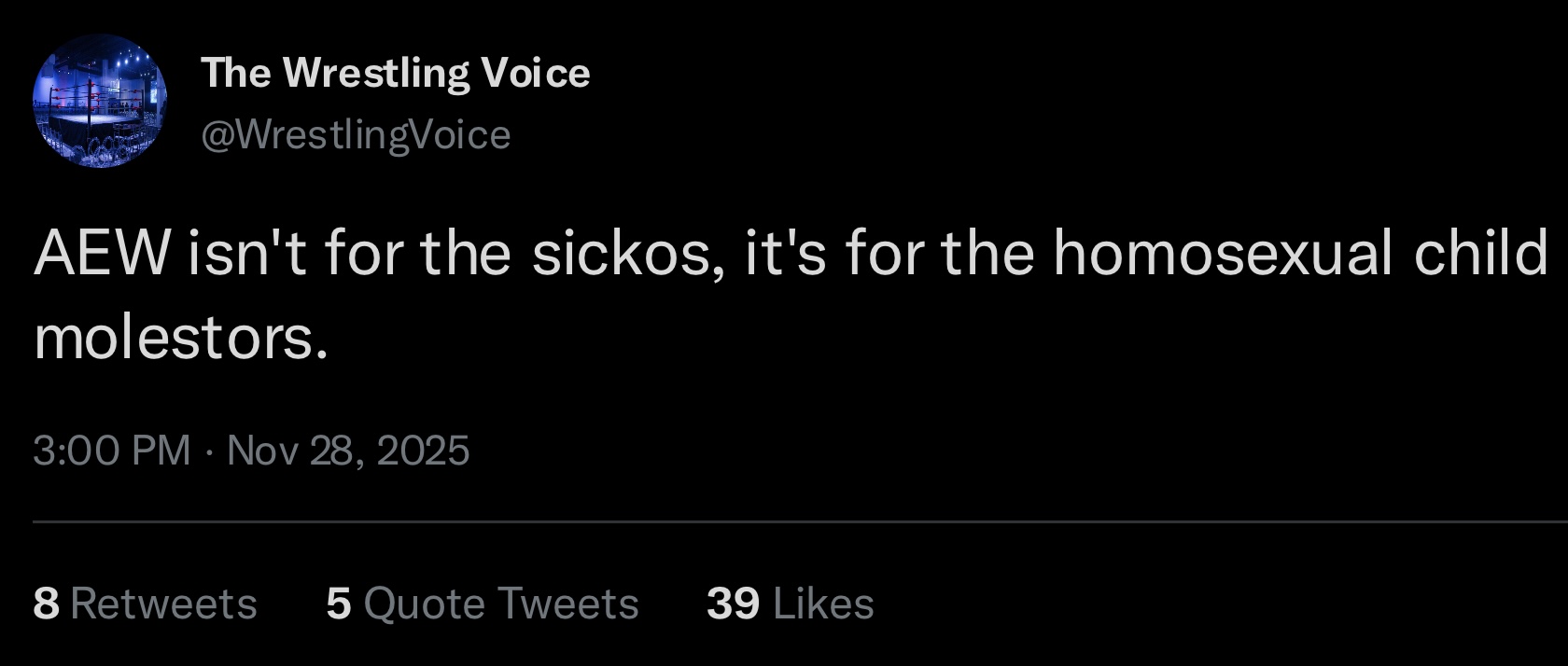Show the 39 Likes list
1568x666 pixels.
(790, 604)
